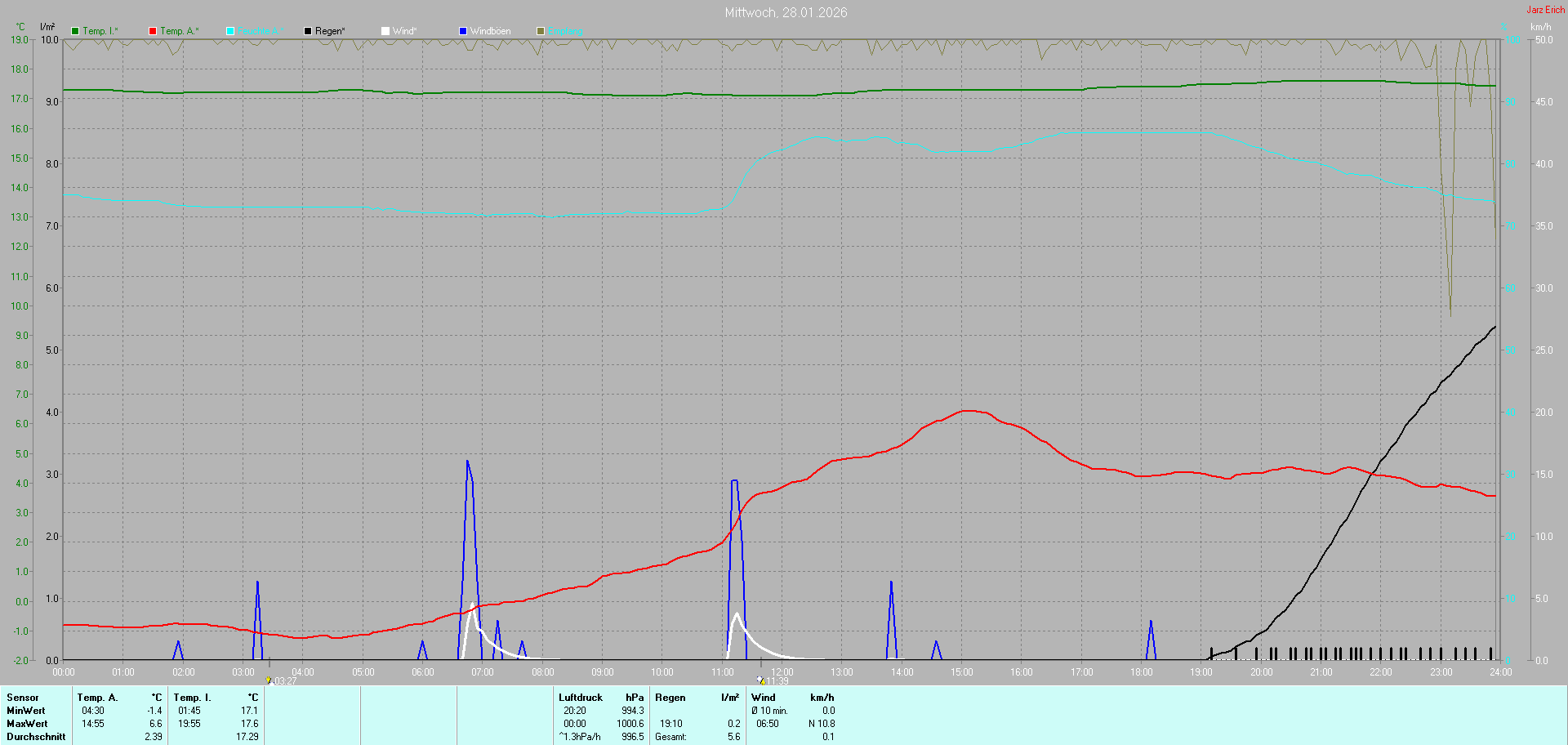The image size is (1568, 745).
Task: Click the 'km/h' unit label above right axis
Action: pyautogui.click(x=1540, y=27)
